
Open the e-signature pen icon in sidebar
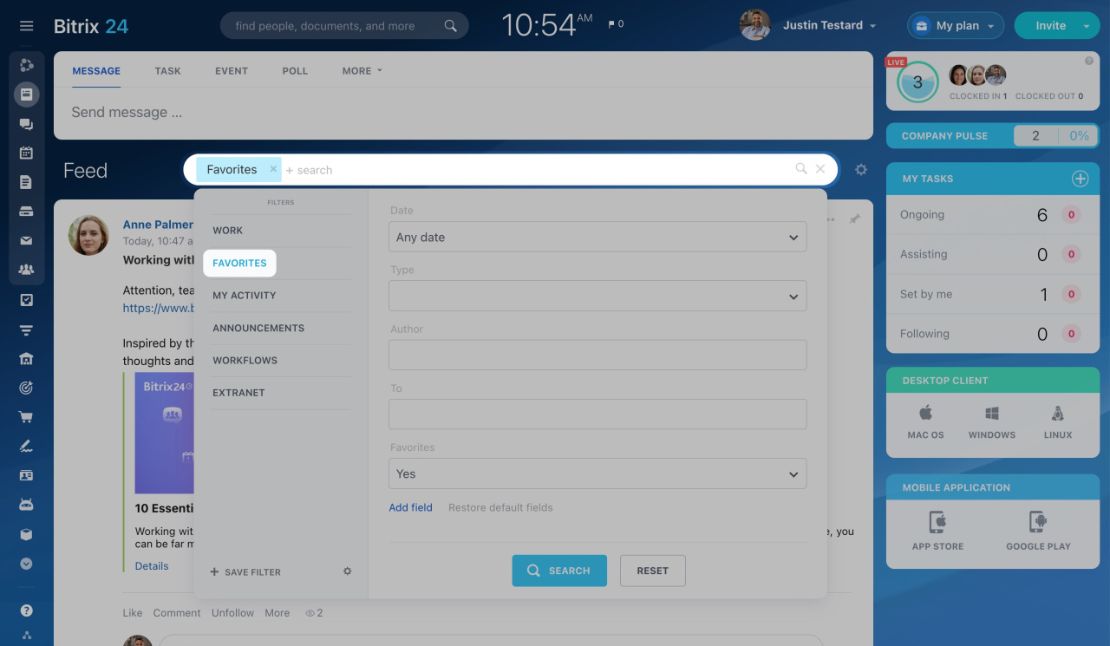(26, 446)
